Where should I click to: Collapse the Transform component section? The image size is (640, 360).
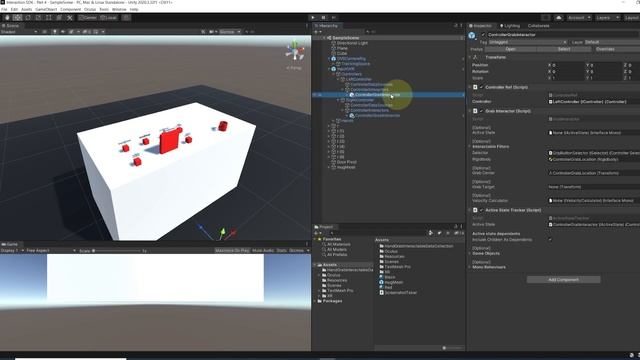470,57
